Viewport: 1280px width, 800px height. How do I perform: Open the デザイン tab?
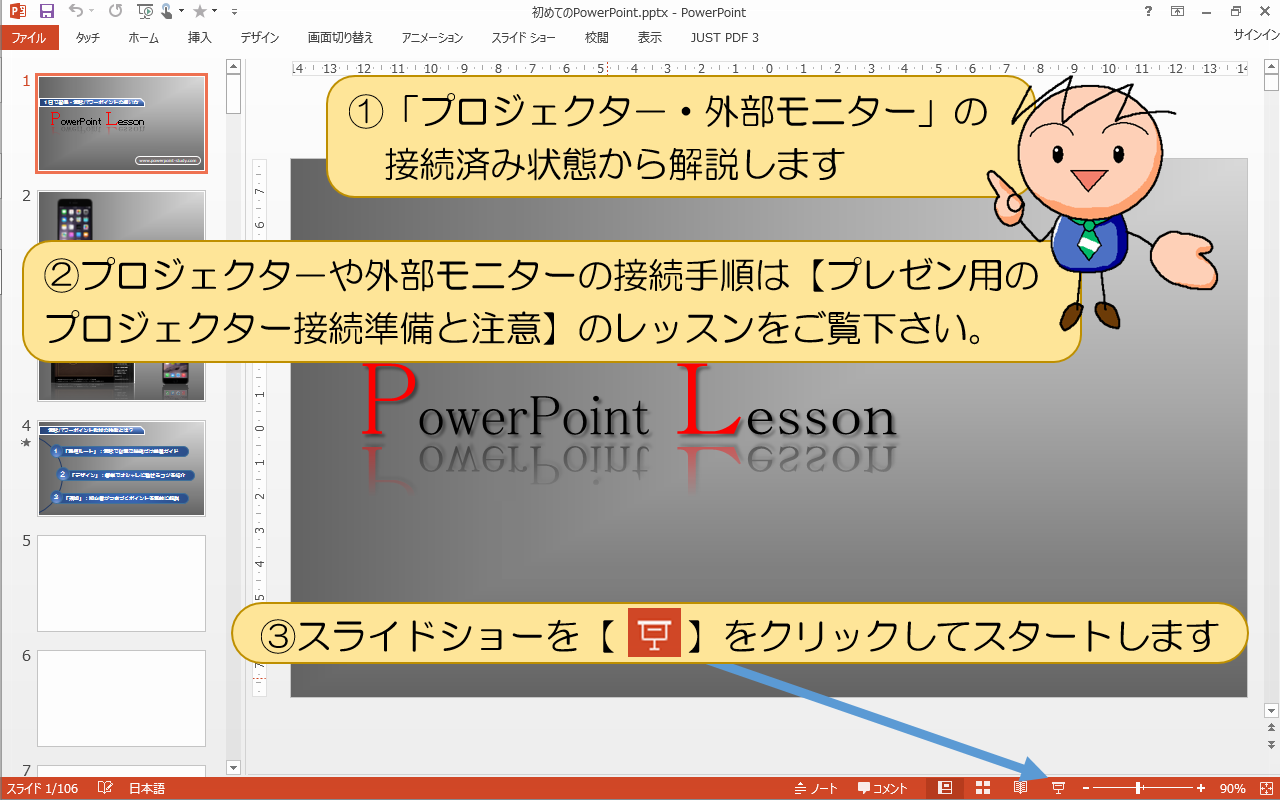[x=260, y=38]
